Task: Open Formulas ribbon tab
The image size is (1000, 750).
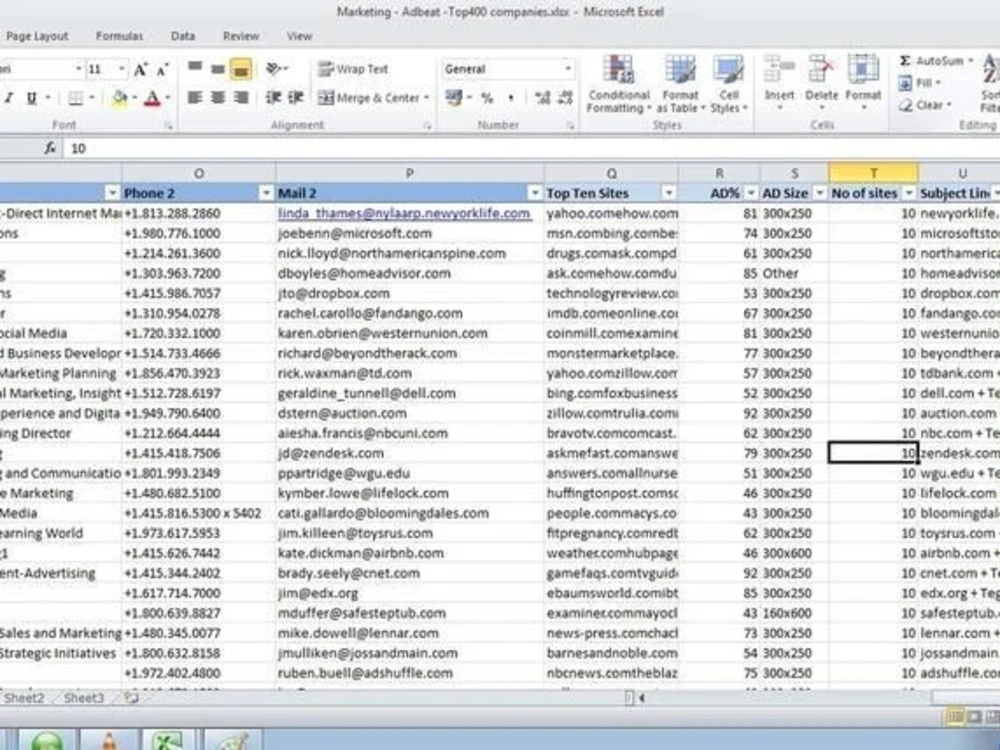Action: pyautogui.click(x=119, y=36)
